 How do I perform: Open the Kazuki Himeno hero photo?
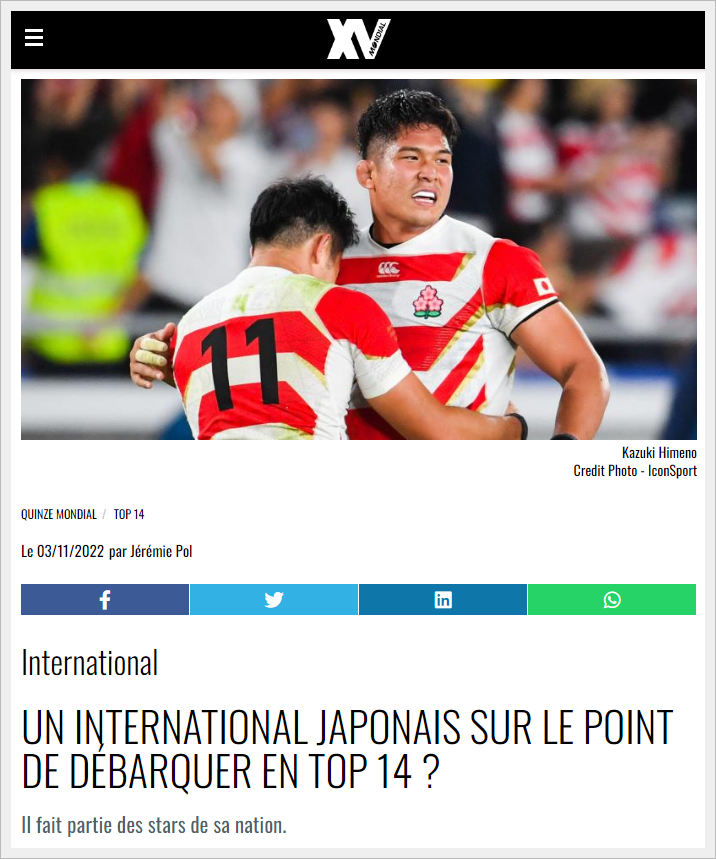pos(359,259)
